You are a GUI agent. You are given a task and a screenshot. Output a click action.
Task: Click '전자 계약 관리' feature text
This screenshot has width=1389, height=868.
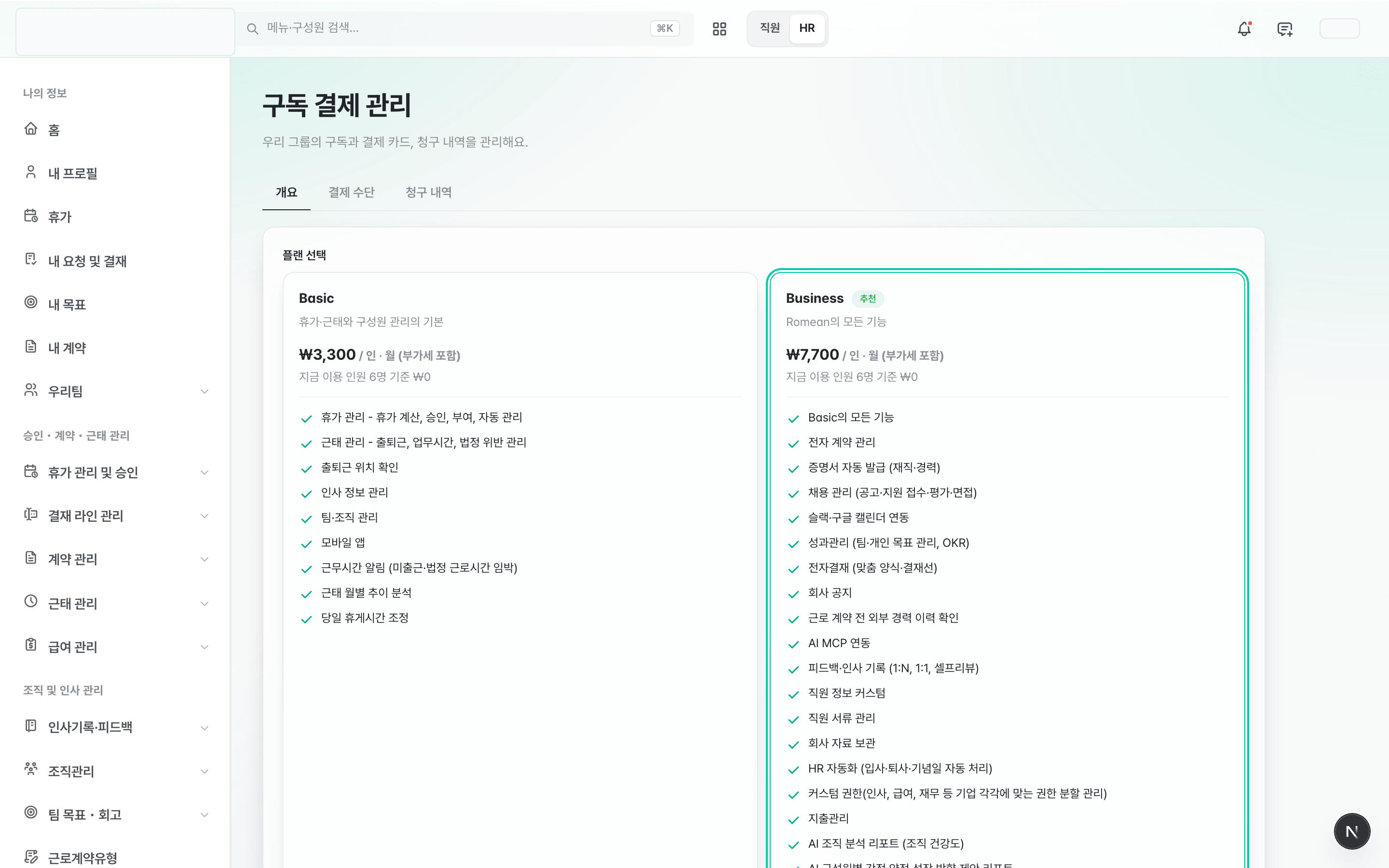(842, 443)
